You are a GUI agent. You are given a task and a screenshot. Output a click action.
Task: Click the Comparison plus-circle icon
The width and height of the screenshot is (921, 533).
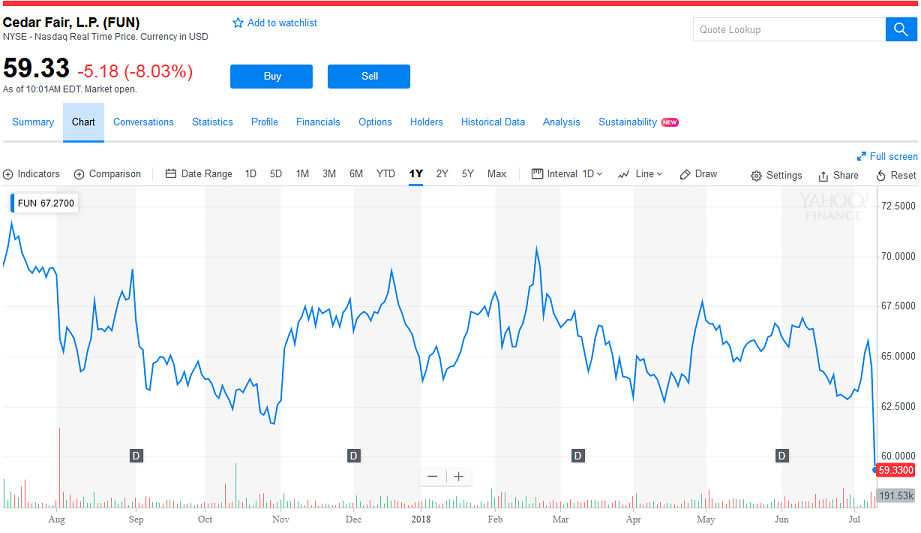coord(79,175)
